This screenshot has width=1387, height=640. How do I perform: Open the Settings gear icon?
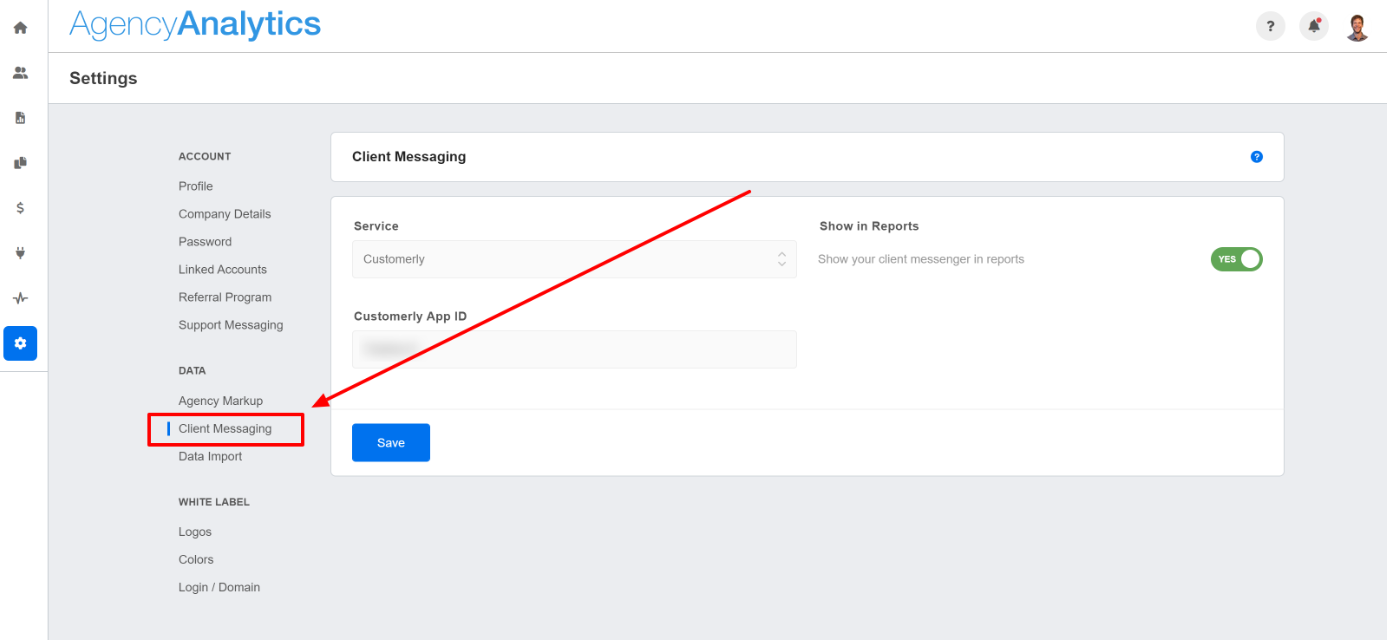point(20,343)
